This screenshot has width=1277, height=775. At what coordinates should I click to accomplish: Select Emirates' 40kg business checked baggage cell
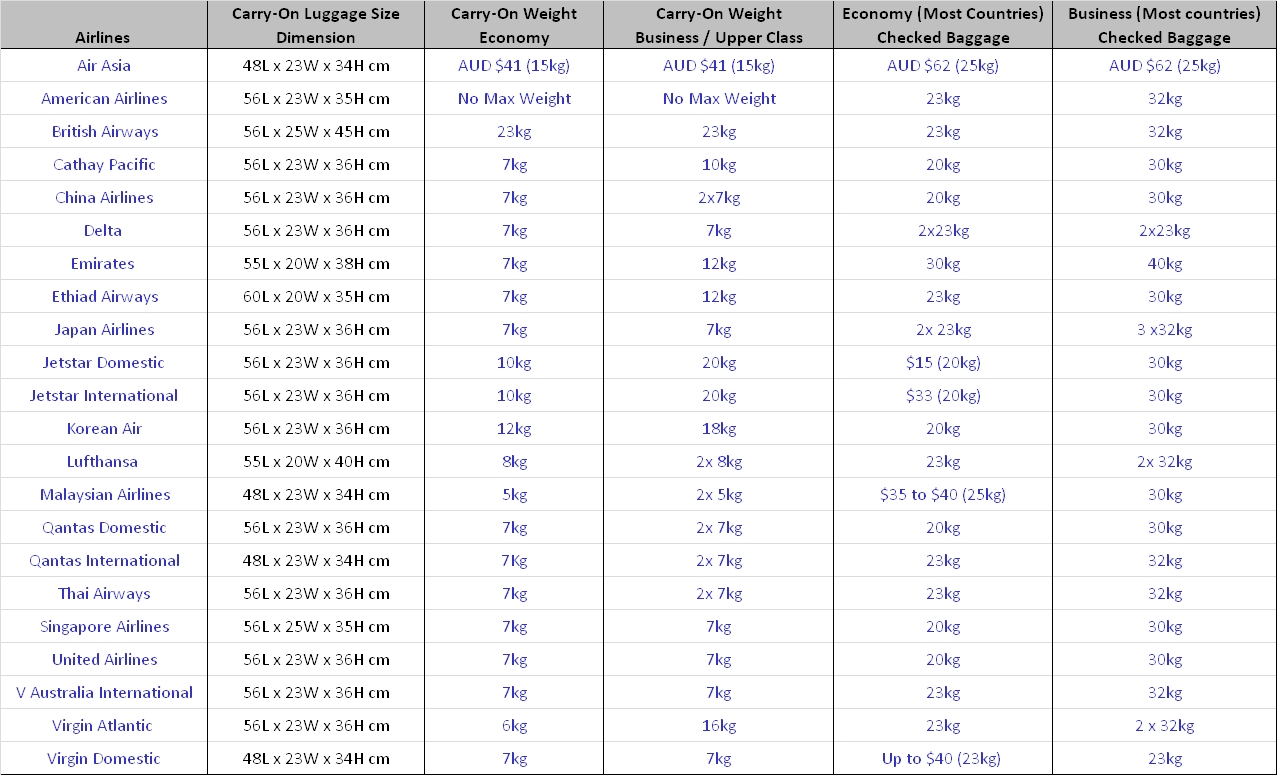click(1164, 264)
